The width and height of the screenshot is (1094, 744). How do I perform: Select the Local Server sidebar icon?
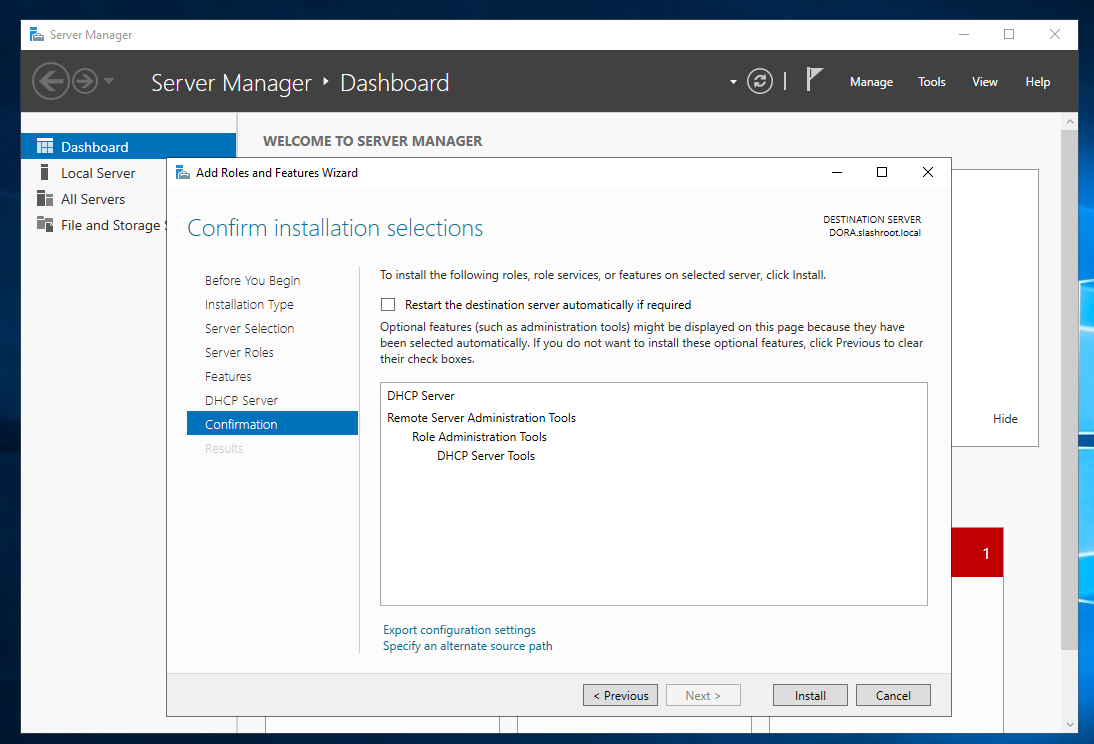tap(44, 173)
